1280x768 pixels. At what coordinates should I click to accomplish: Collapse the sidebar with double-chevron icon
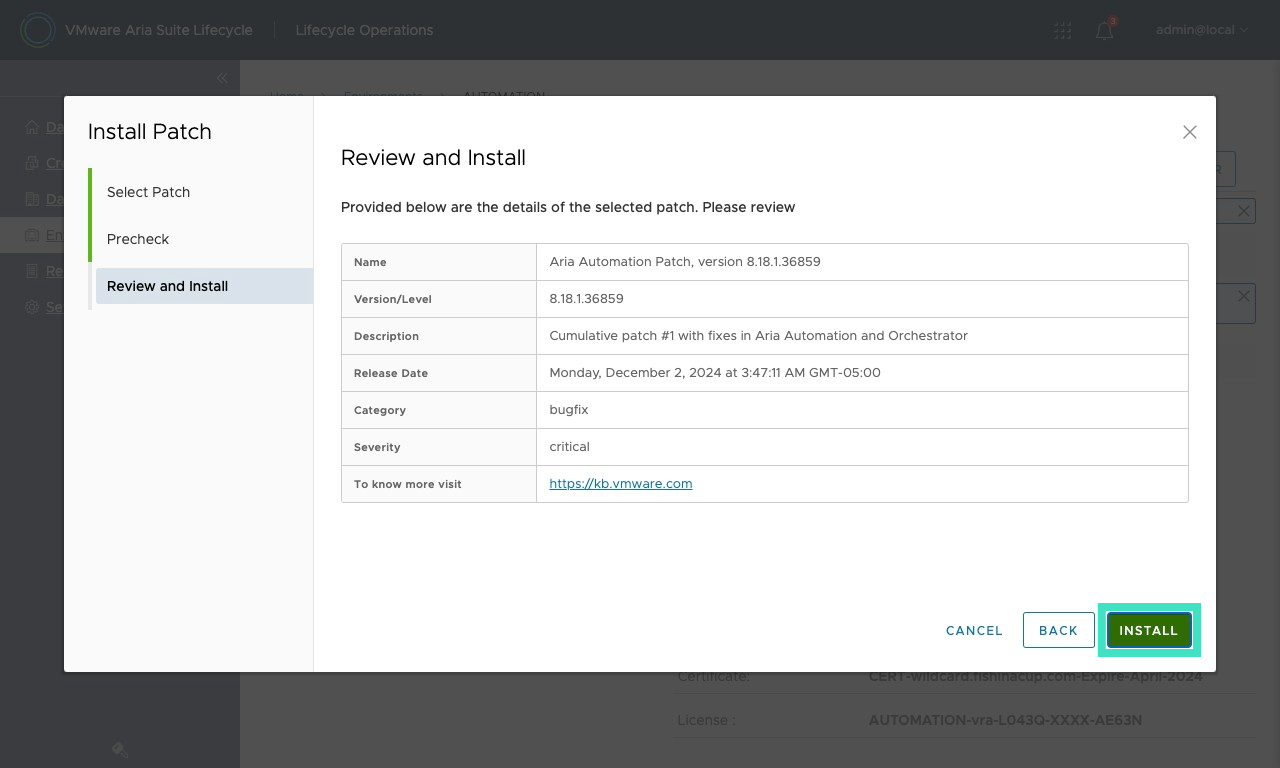222,78
